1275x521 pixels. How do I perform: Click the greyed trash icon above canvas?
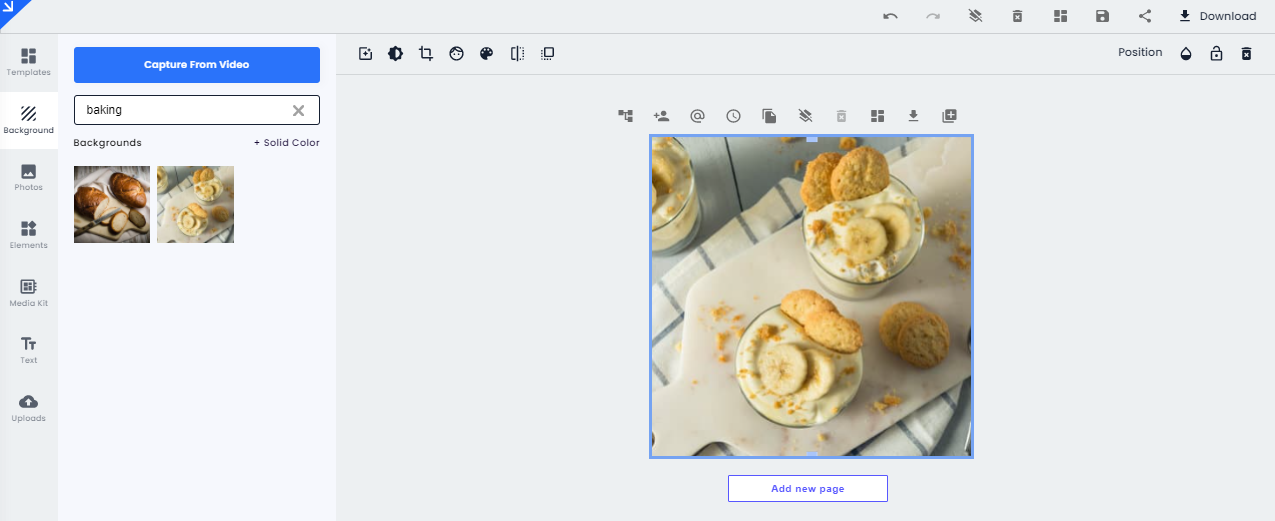tap(841, 116)
